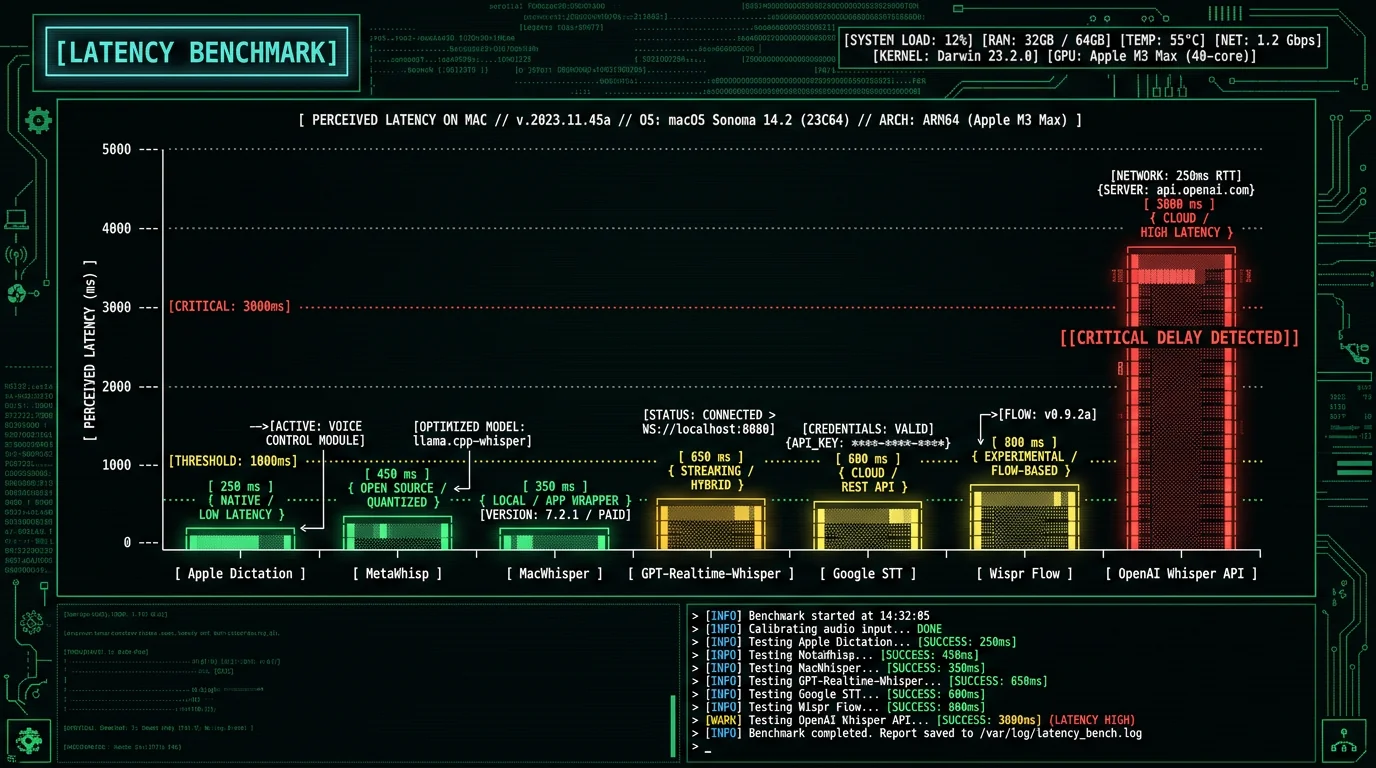Click the [WARN] OpenAI Whisper API log line
The image size is (1376, 768).
point(912,720)
